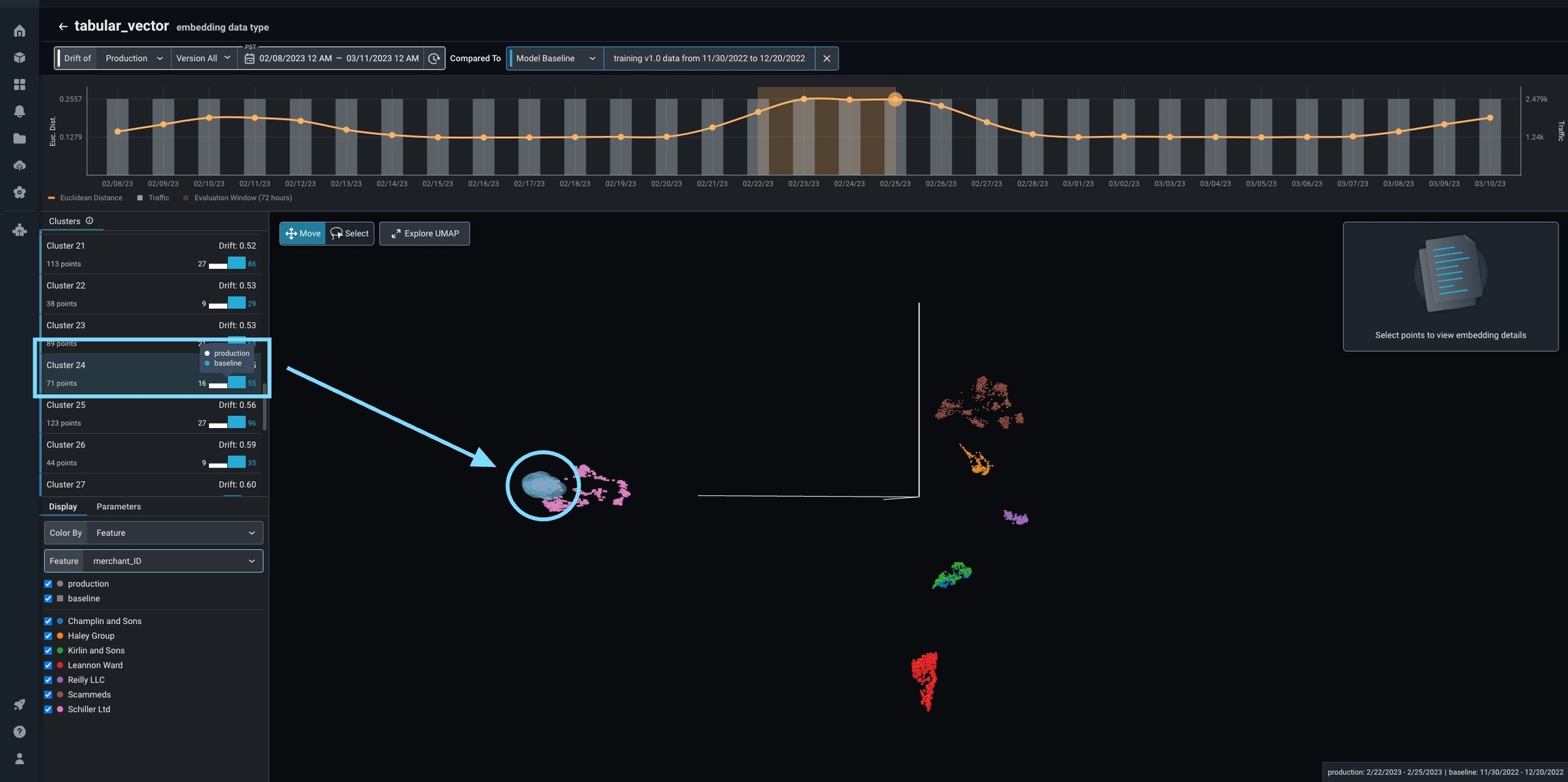Click the back arrow beside tabular_vector
Viewport: 1568px width, 782px height.
pos(63,27)
